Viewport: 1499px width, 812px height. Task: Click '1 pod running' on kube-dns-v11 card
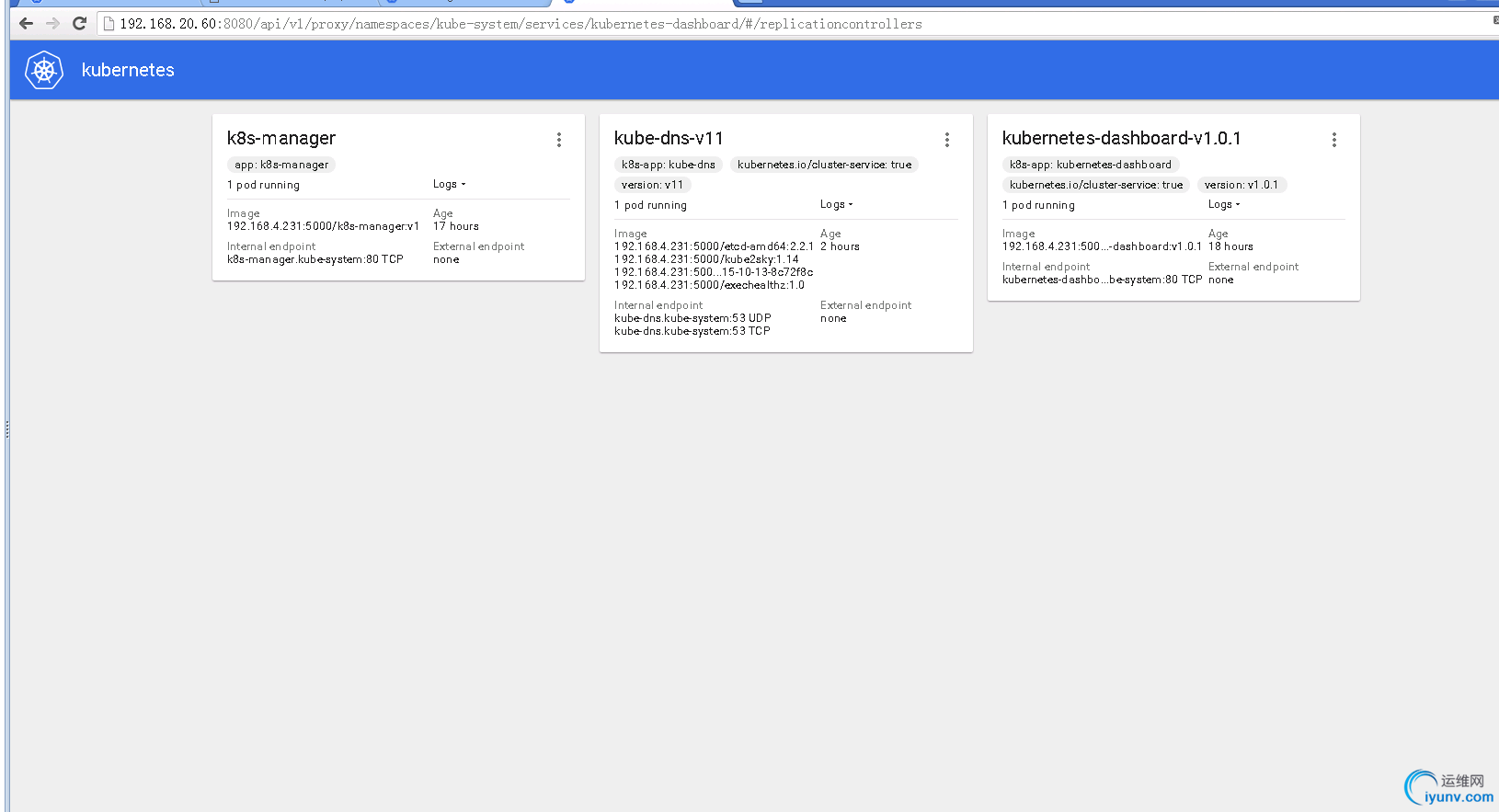[x=651, y=205]
